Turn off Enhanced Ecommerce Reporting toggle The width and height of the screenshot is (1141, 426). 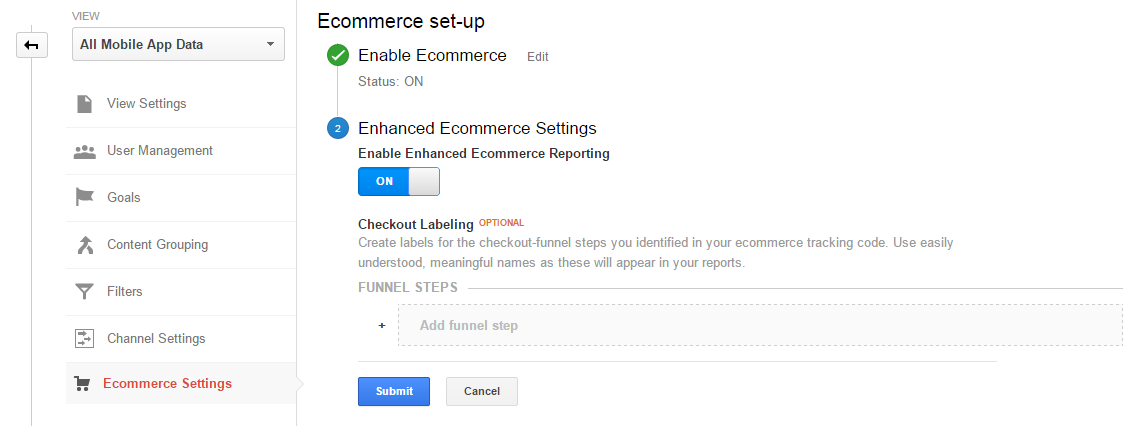point(399,181)
